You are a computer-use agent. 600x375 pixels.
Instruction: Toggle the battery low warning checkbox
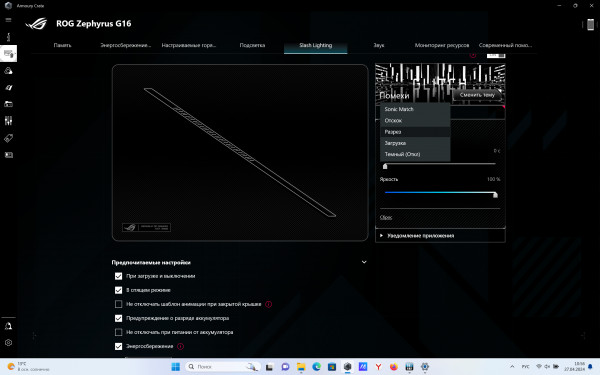pos(119,318)
